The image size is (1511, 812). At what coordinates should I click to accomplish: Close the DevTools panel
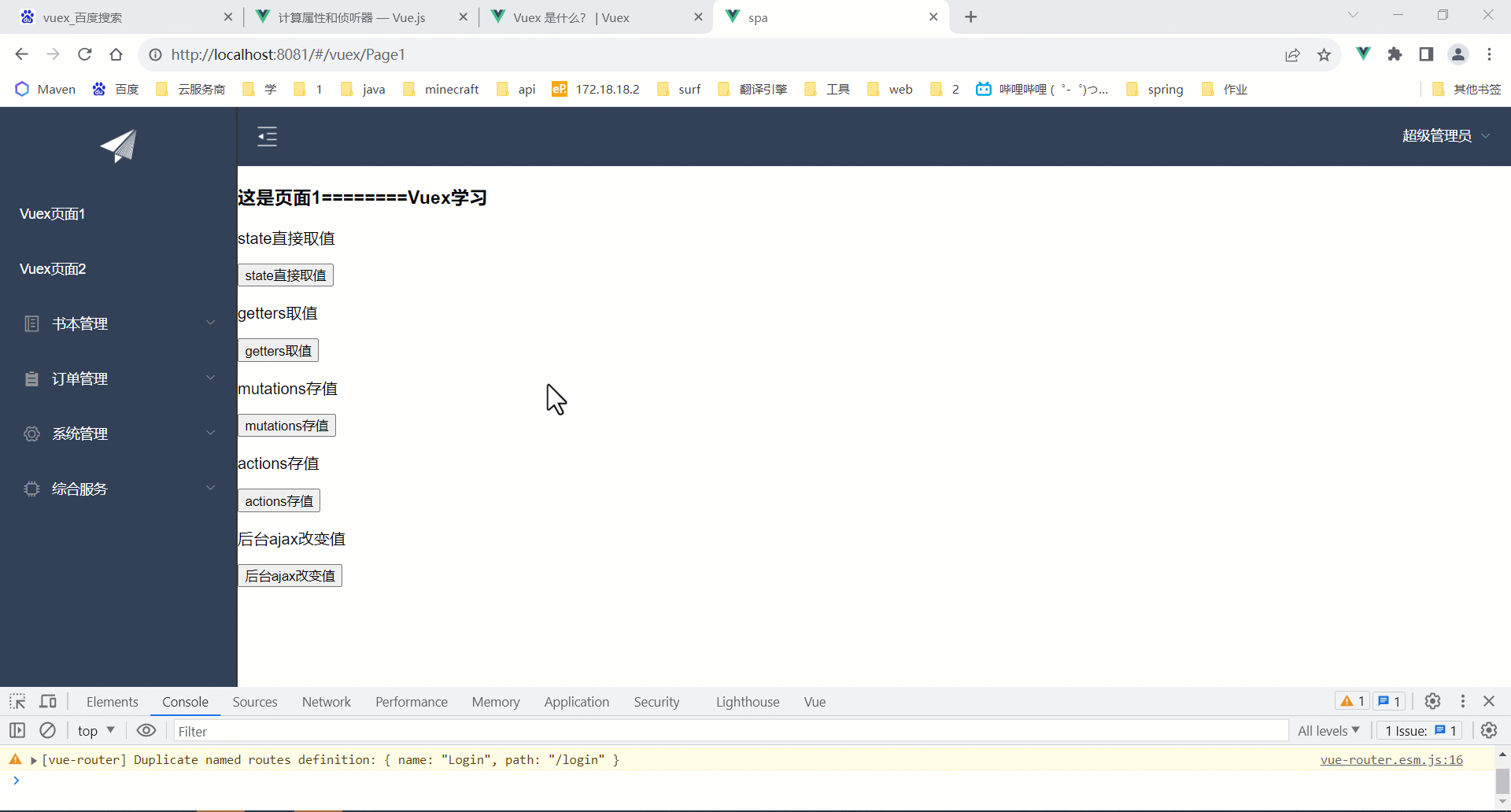point(1489,700)
